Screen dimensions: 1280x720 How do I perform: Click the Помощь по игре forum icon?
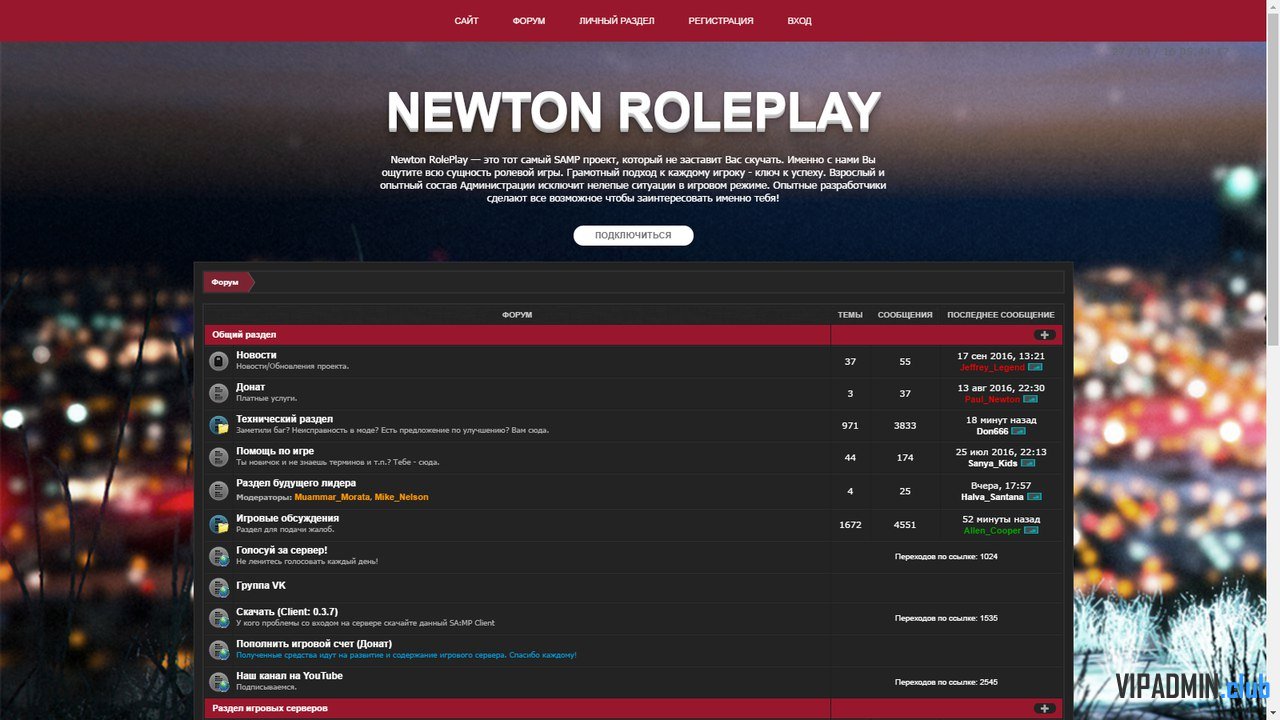coord(219,457)
